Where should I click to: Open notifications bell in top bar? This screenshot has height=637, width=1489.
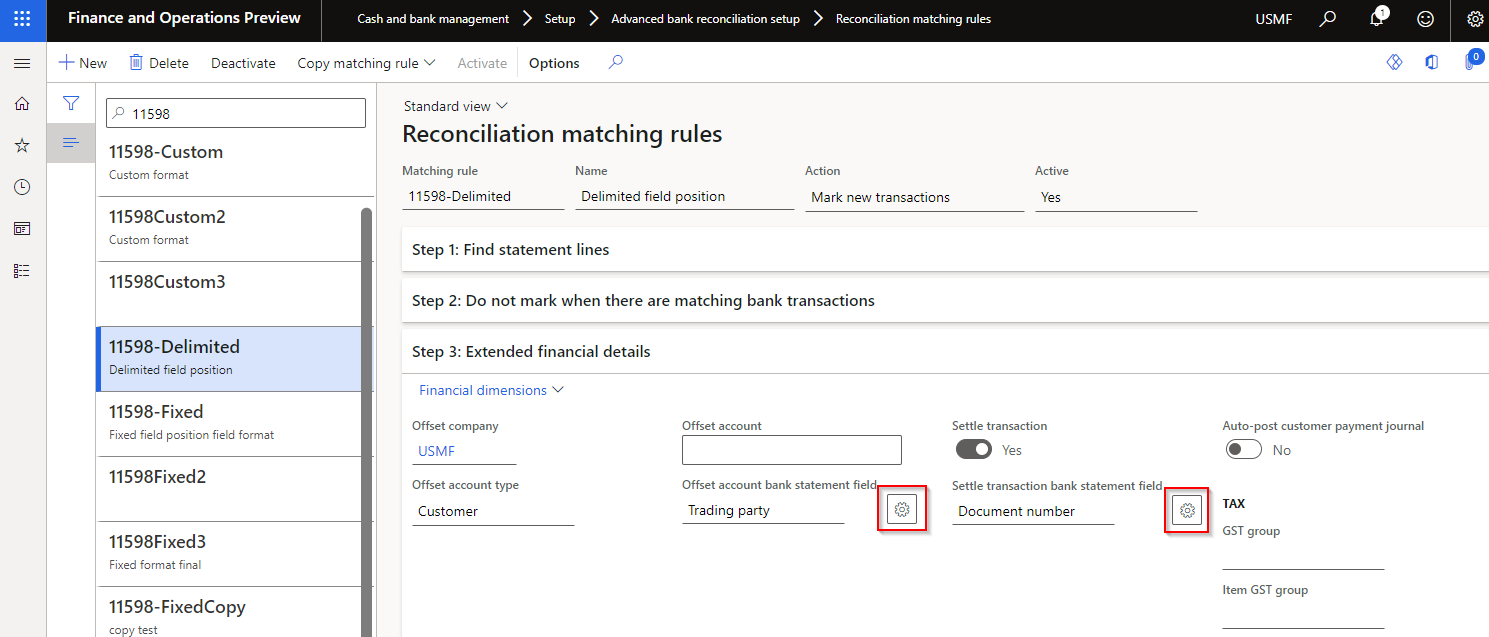click(1376, 19)
